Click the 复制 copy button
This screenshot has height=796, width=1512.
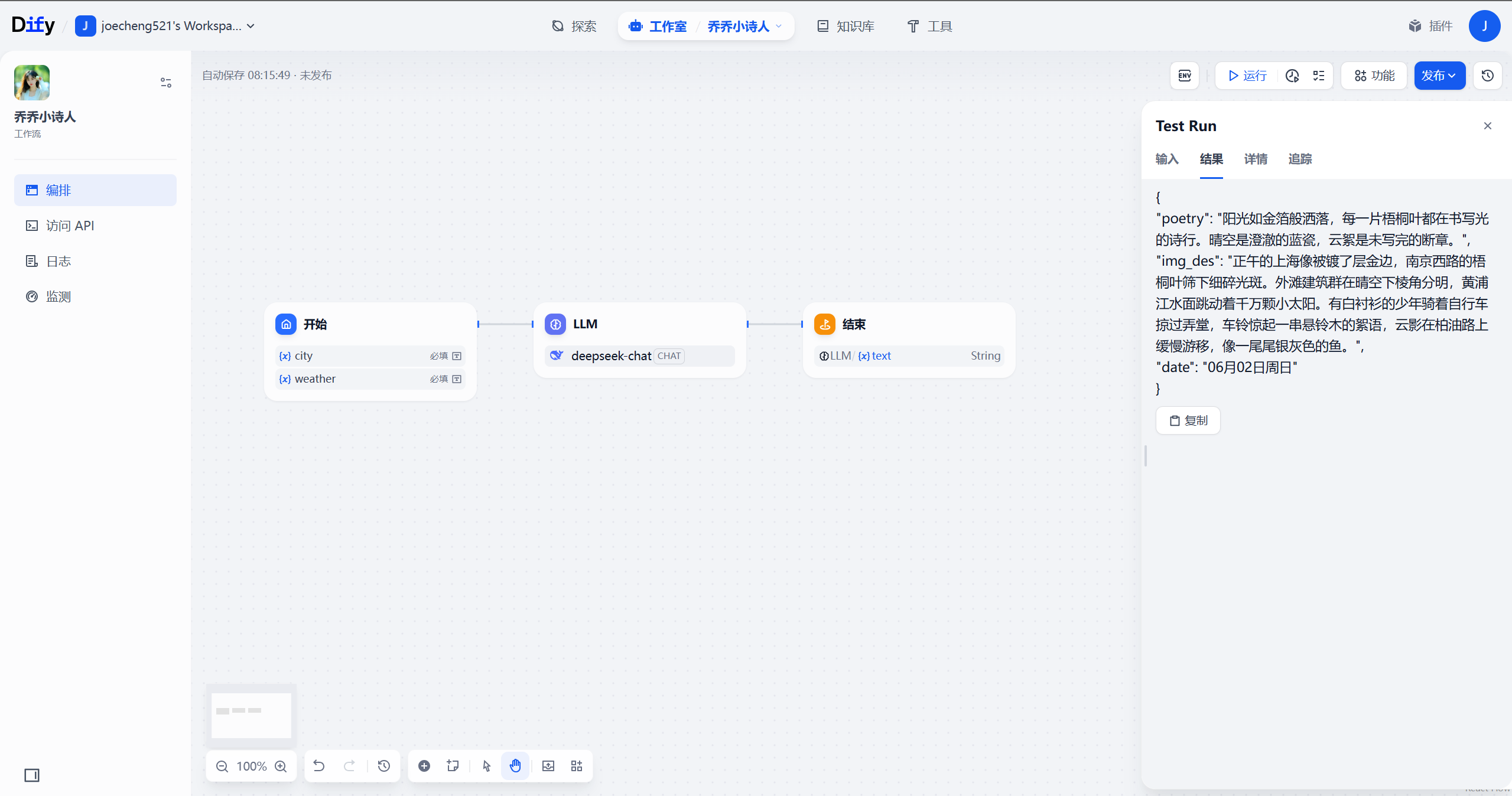(x=1188, y=420)
